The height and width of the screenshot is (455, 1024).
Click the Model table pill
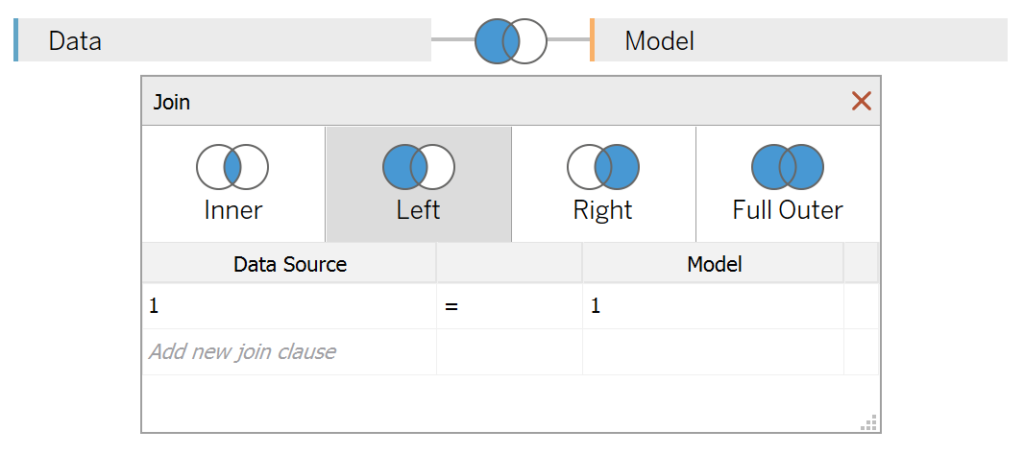[799, 40]
